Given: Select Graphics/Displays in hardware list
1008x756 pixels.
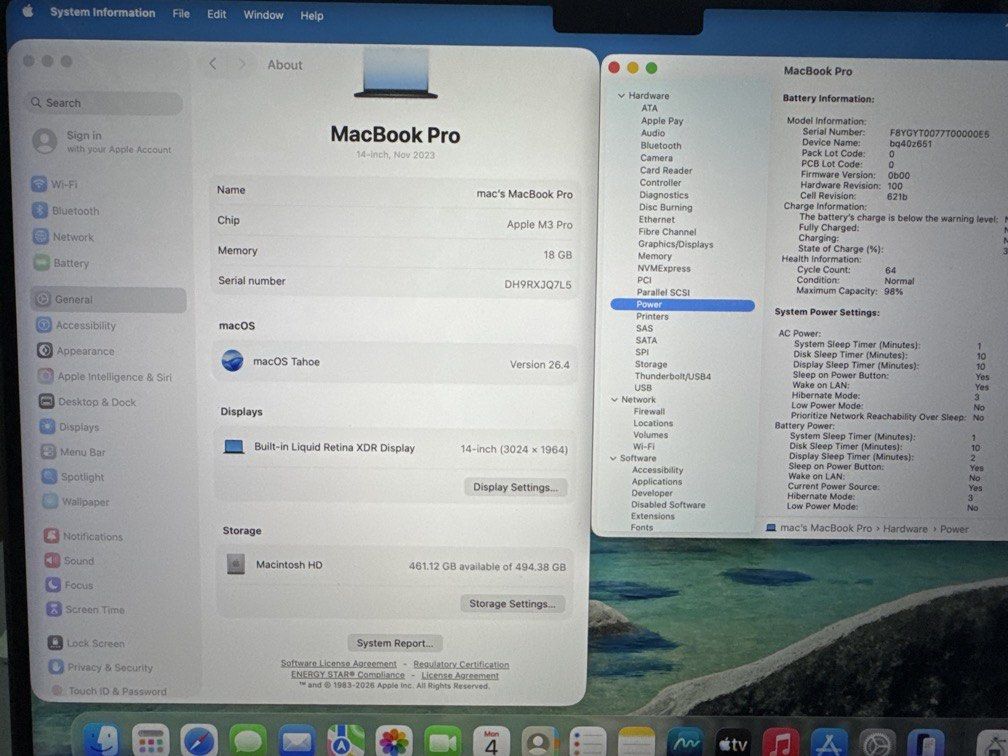Looking at the screenshot, I should 676,244.
